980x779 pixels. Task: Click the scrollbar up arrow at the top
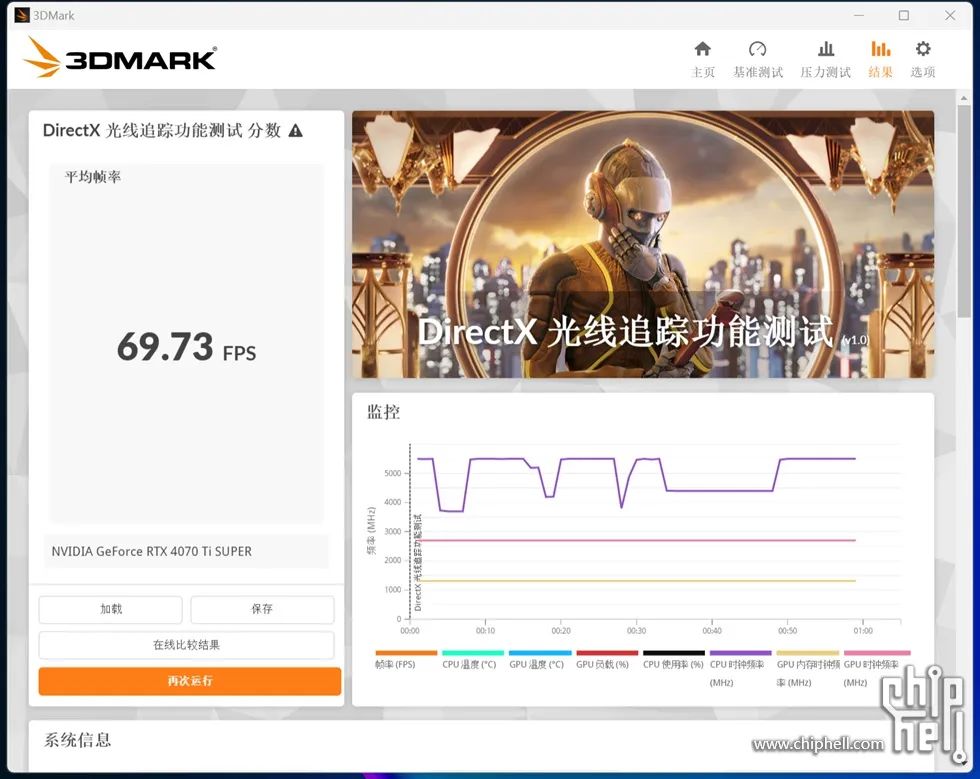coord(963,98)
